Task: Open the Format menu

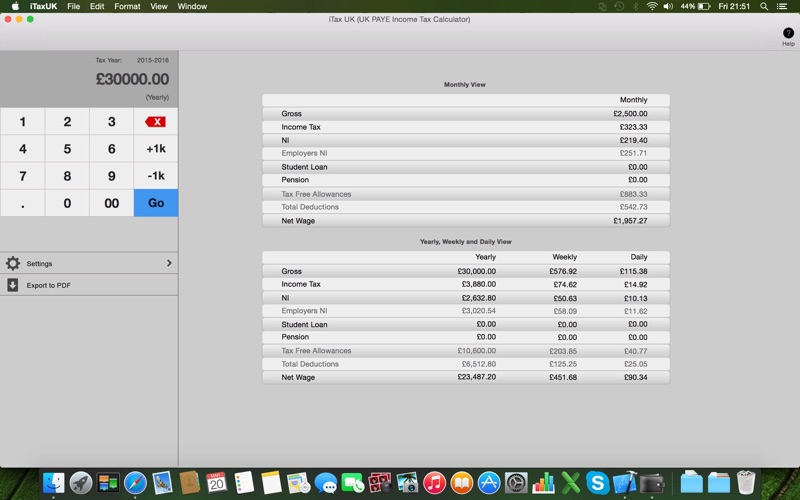Action: click(x=127, y=6)
